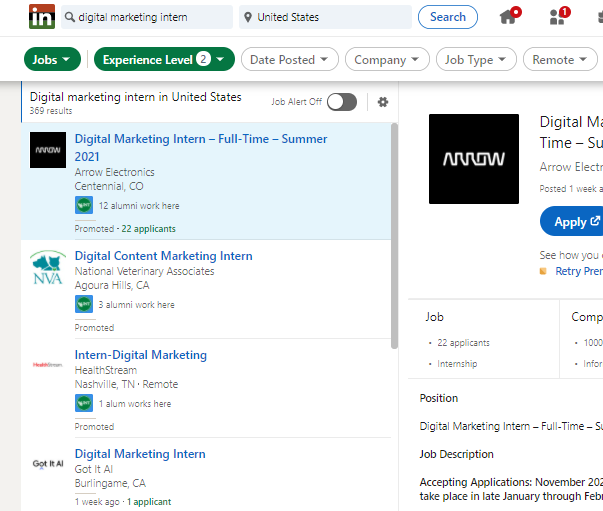Open Digital Marketing Intern Full-Time Summer 2021 listing

tap(201, 148)
